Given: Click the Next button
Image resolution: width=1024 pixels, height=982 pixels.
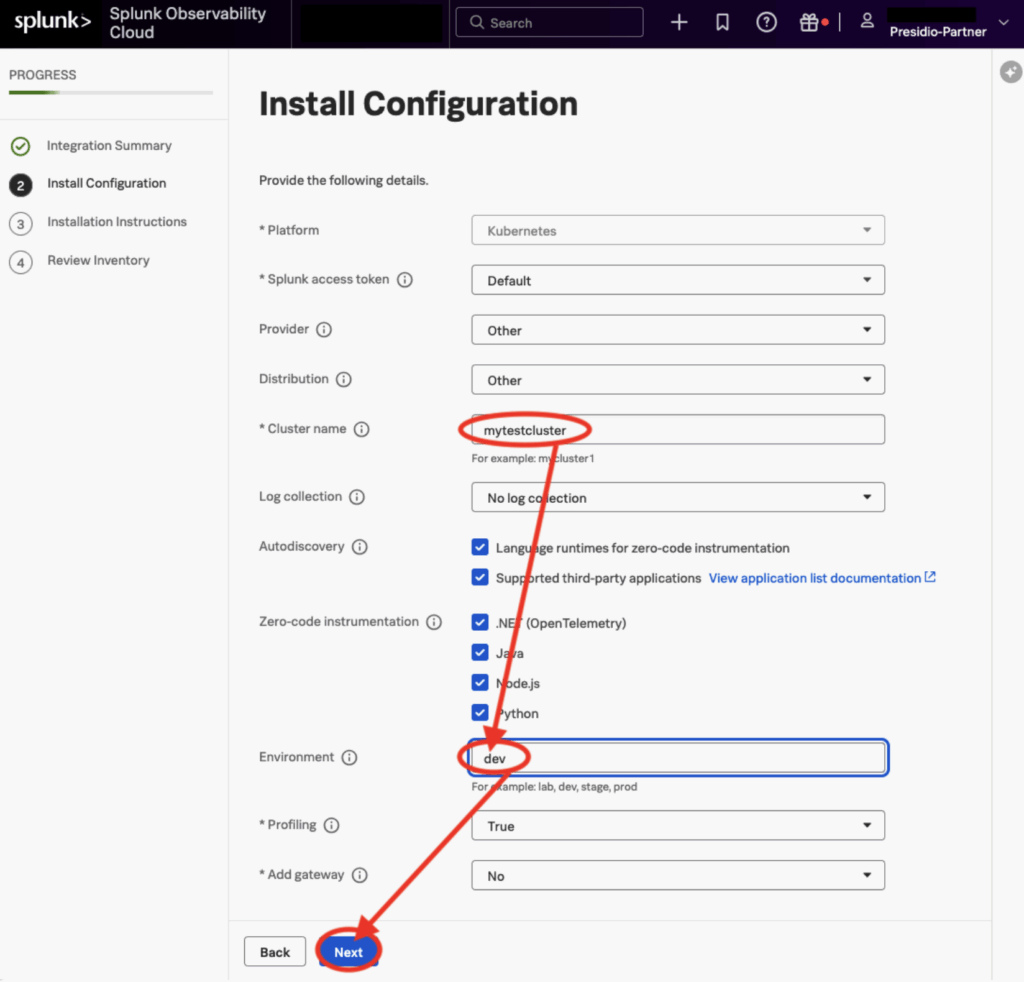Looking at the screenshot, I should click(348, 951).
